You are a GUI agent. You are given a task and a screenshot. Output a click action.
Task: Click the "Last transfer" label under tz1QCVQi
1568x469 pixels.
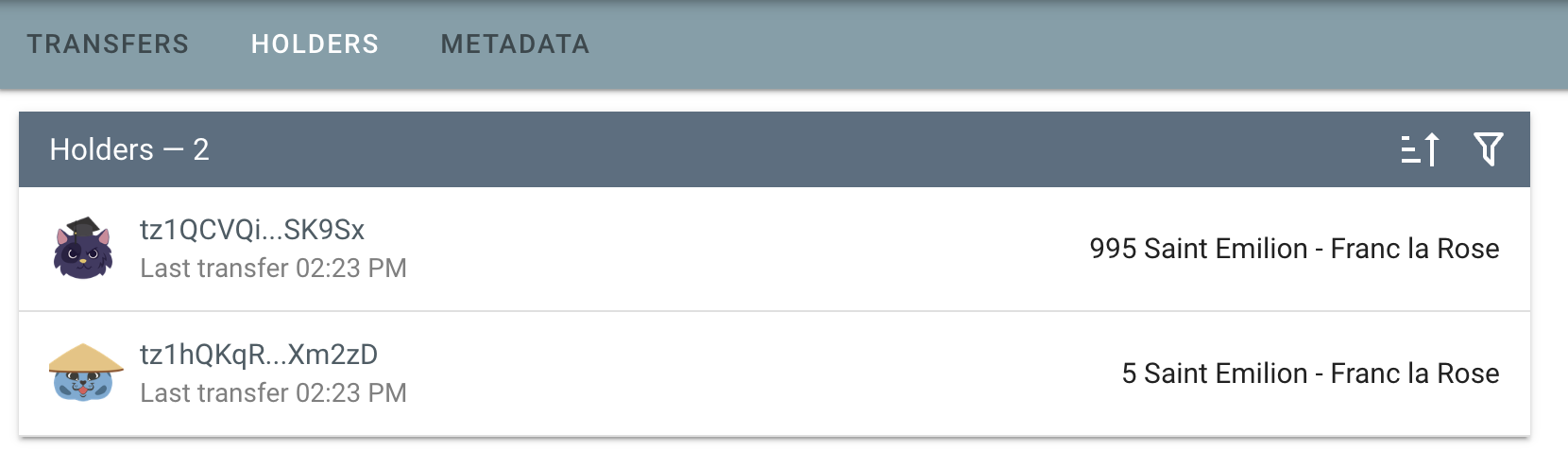[214, 269]
